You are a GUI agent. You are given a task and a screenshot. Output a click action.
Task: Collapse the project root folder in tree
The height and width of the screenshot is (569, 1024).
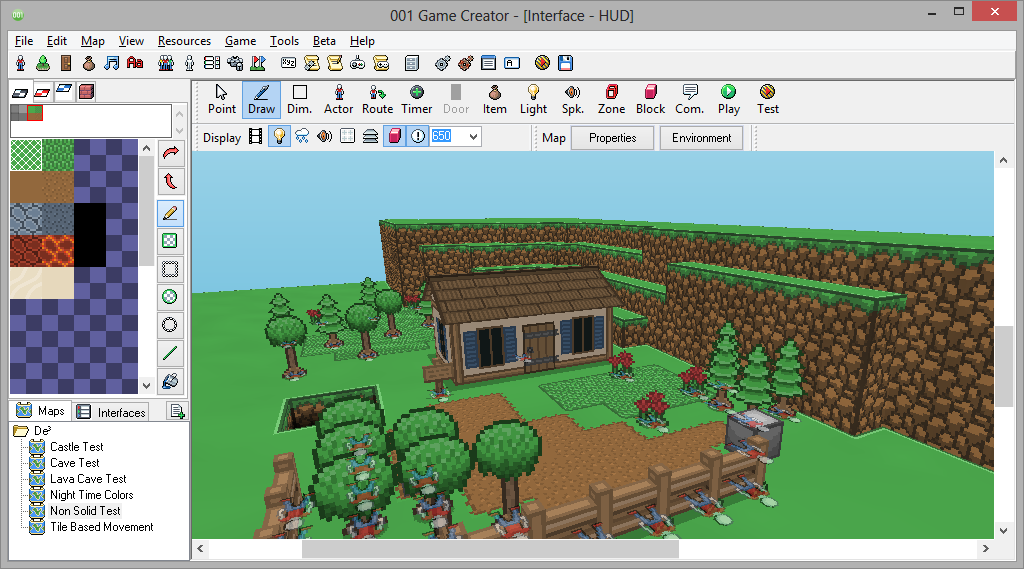(x=20, y=431)
